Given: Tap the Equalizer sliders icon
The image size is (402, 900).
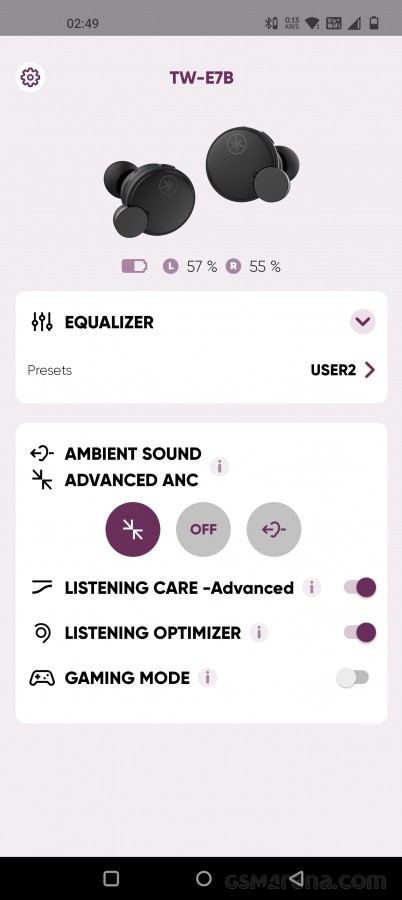Looking at the screenshot, I should click(42, 322).
